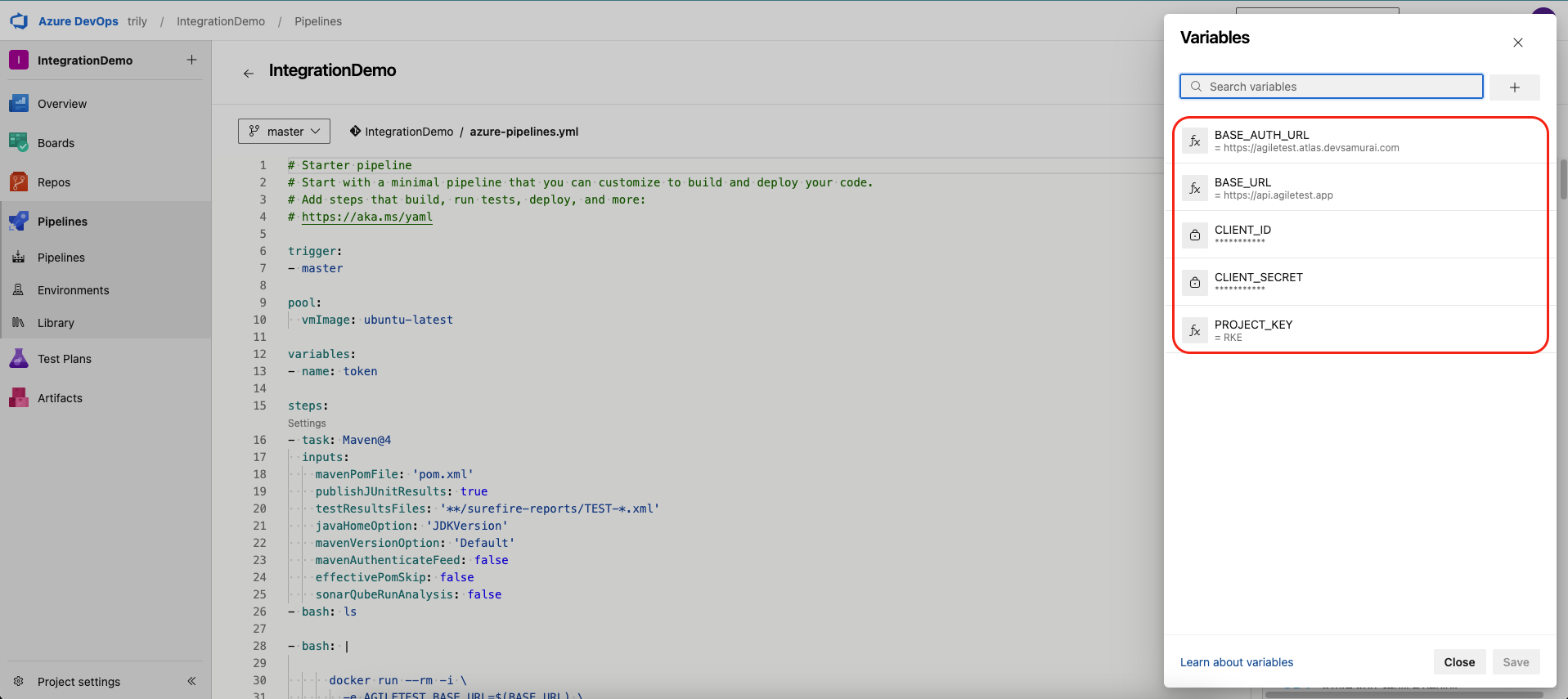This screenshot has height=699, width=1568.
Task: Click the IntegrationDemo project avatar icon
Action: (x=19, y=60)
